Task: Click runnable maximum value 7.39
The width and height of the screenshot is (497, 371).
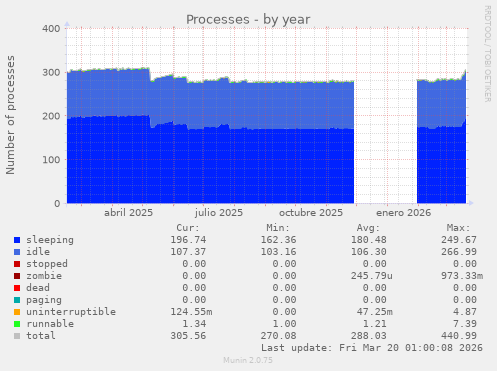Action: (465, 324)
